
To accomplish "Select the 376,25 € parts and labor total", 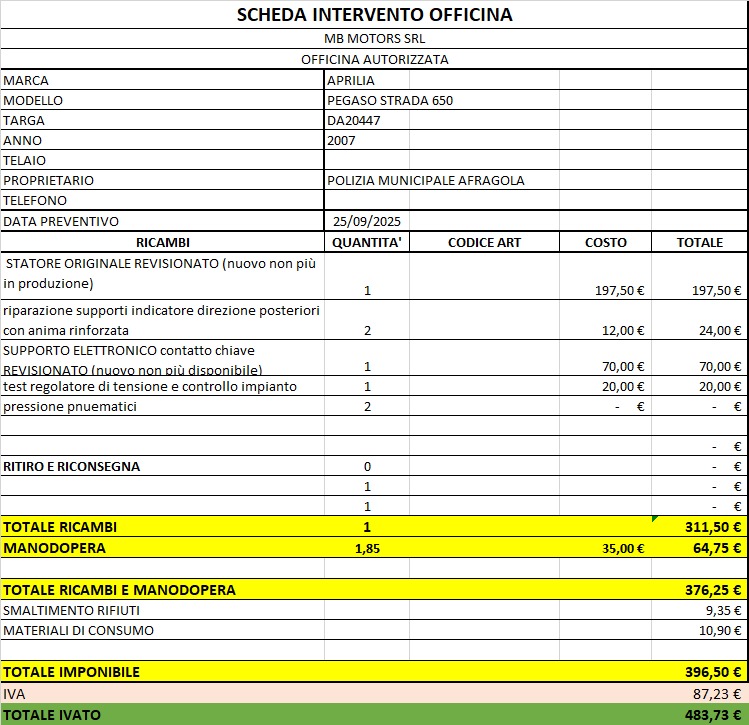I will click(x=700, y=589).
